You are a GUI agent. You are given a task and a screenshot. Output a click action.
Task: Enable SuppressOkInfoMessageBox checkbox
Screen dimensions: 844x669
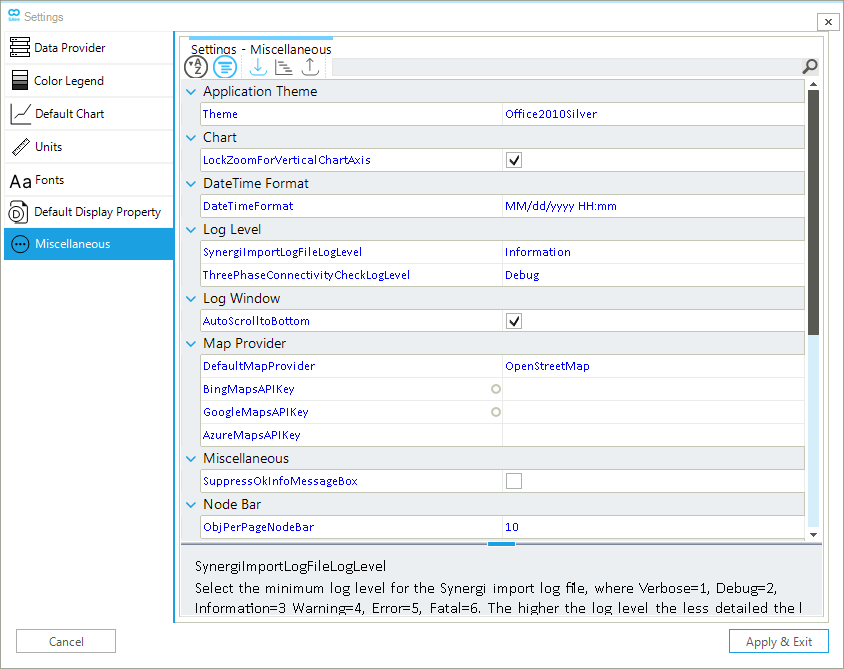(x=514, y=481)
